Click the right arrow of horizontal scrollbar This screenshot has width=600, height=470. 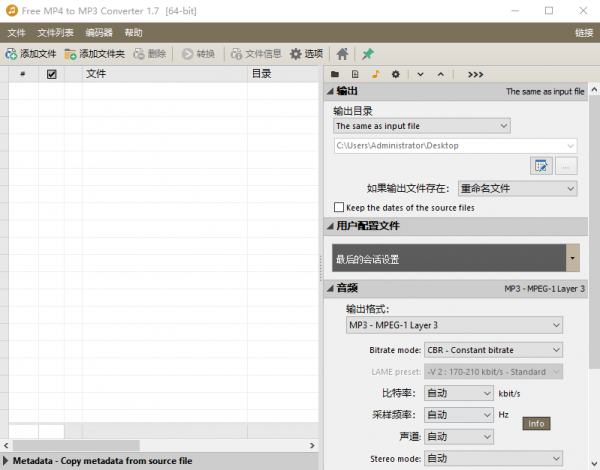tap(312, 446)
